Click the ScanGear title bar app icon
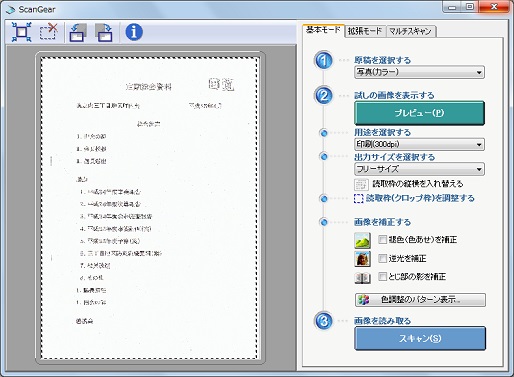This screenshot has width=514, height=377. (x=10, y=10)
